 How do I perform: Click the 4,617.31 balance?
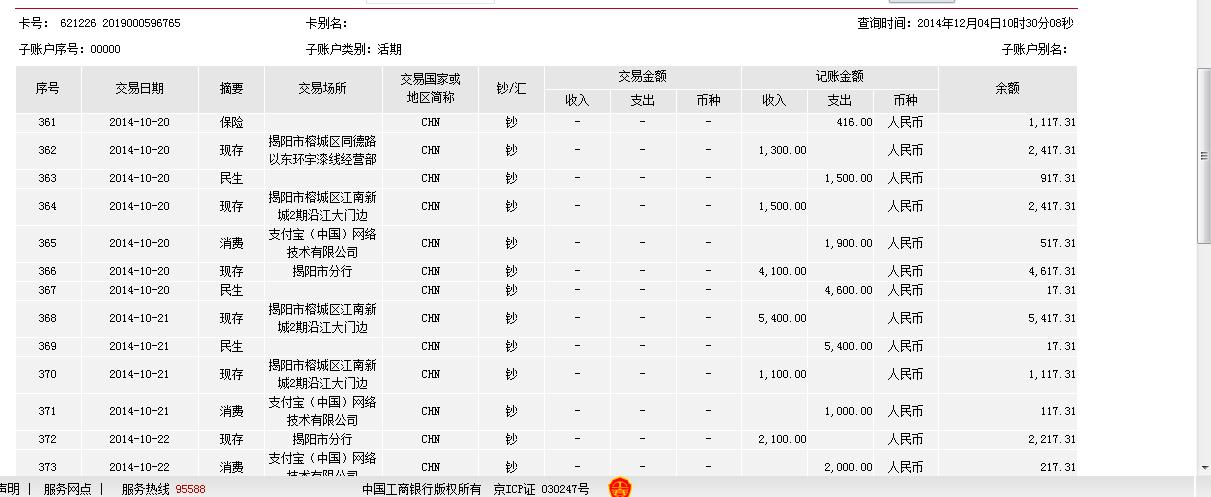pyautogui.click(x=1052, y=271)
